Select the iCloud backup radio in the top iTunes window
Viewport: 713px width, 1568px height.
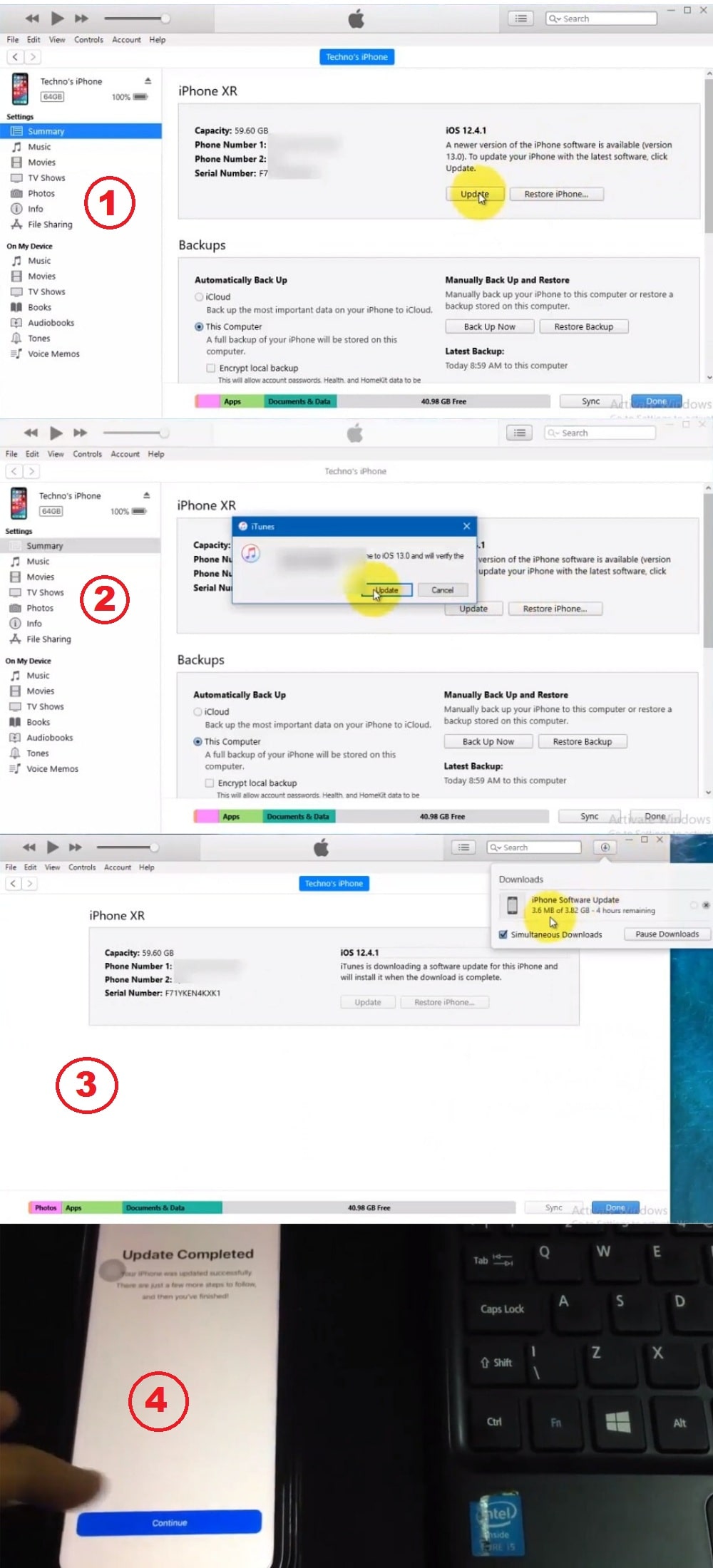199,297
